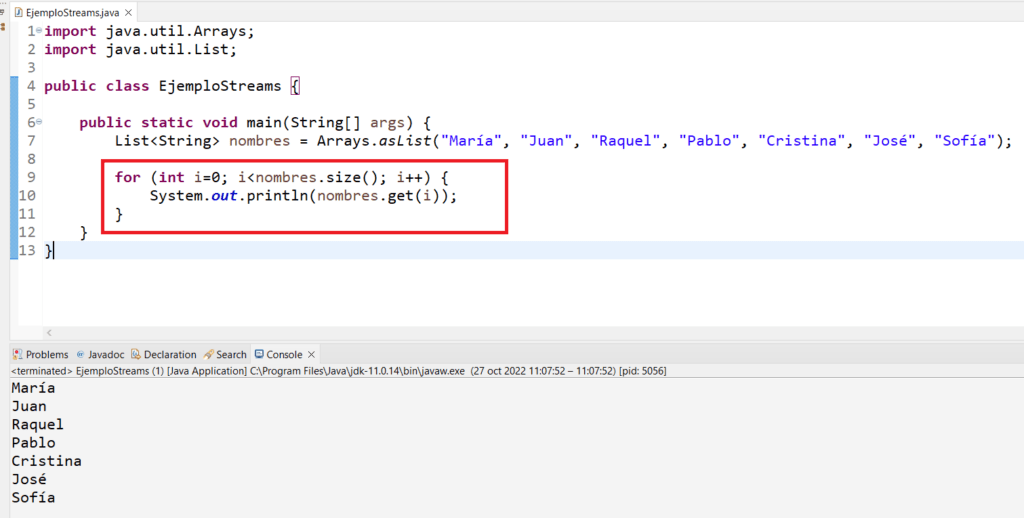Click line number 13 in the gutter
Viewport: 1024px width, 518px height.
click(27, 250)
